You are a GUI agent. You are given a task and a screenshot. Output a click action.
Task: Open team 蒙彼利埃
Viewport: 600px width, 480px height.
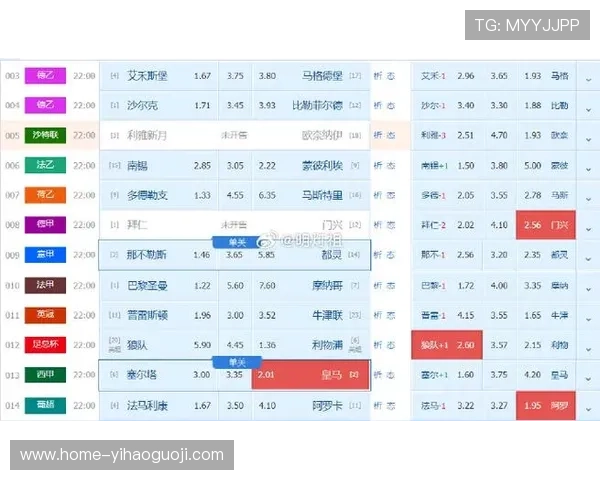pos(322,165)
